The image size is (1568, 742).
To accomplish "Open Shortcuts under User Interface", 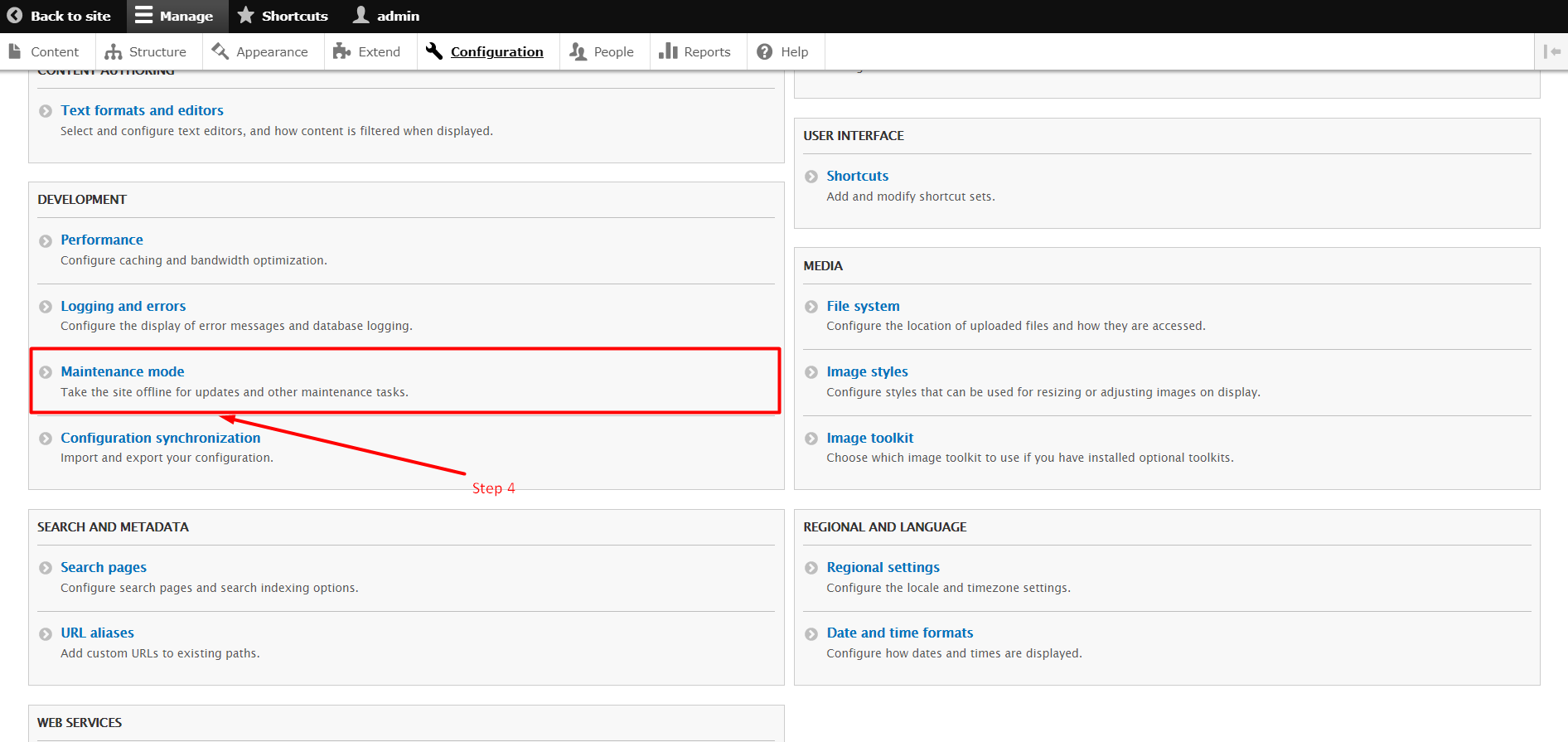I will [x=857, y=176].
